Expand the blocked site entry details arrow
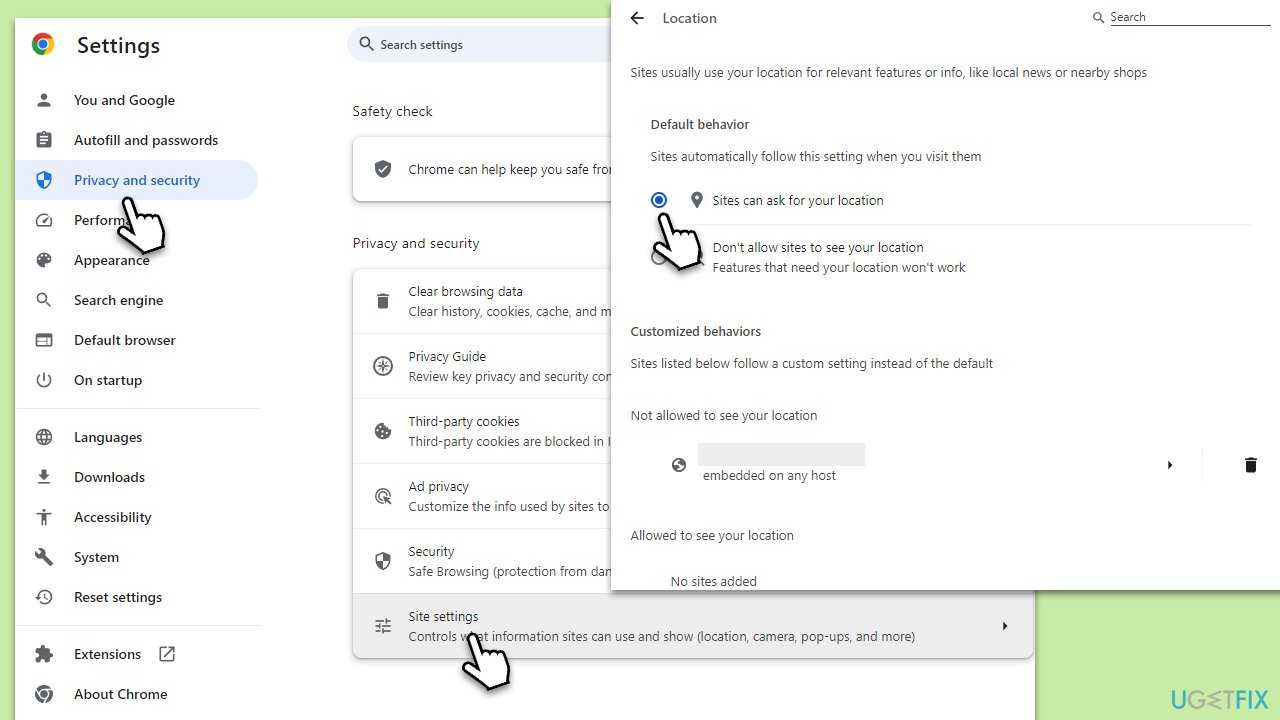This screenshot has height=720, width=1280. [1170, 465]
